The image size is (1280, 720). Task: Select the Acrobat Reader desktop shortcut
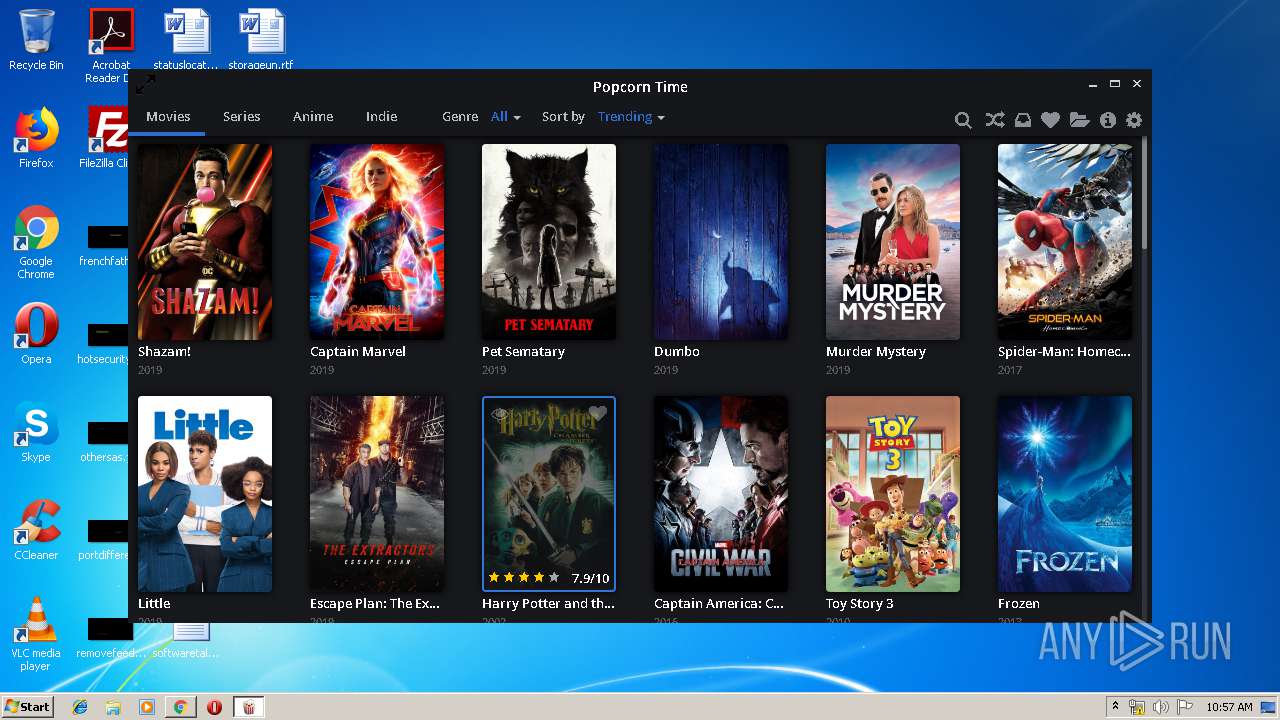click(111, 46)
